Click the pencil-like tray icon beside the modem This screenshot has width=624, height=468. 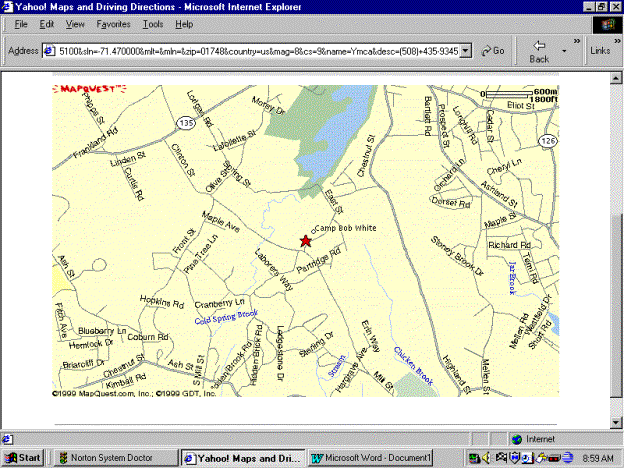541,458
